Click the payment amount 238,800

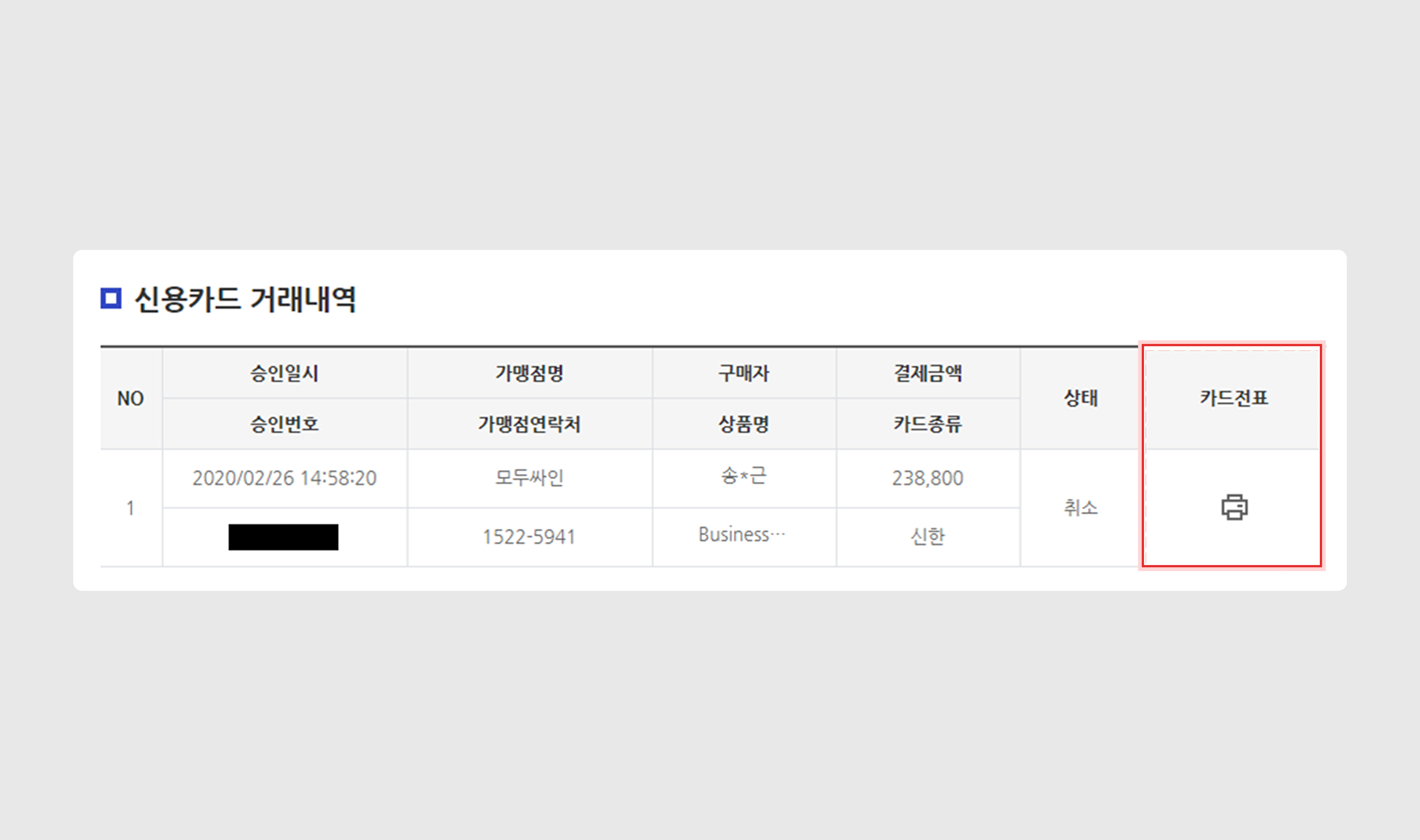tap(927, 478)
